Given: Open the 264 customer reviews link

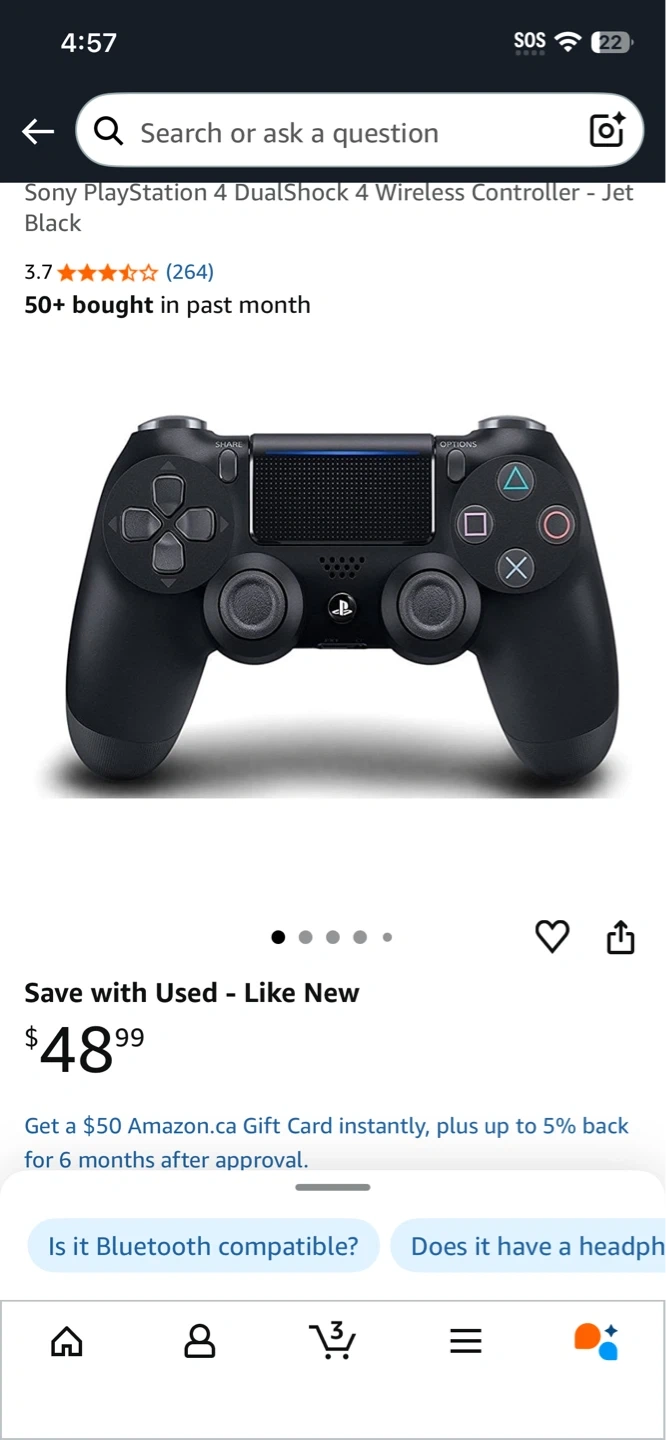Looking at the screenshot, I should pyautogui.click(x=189, y=271).
